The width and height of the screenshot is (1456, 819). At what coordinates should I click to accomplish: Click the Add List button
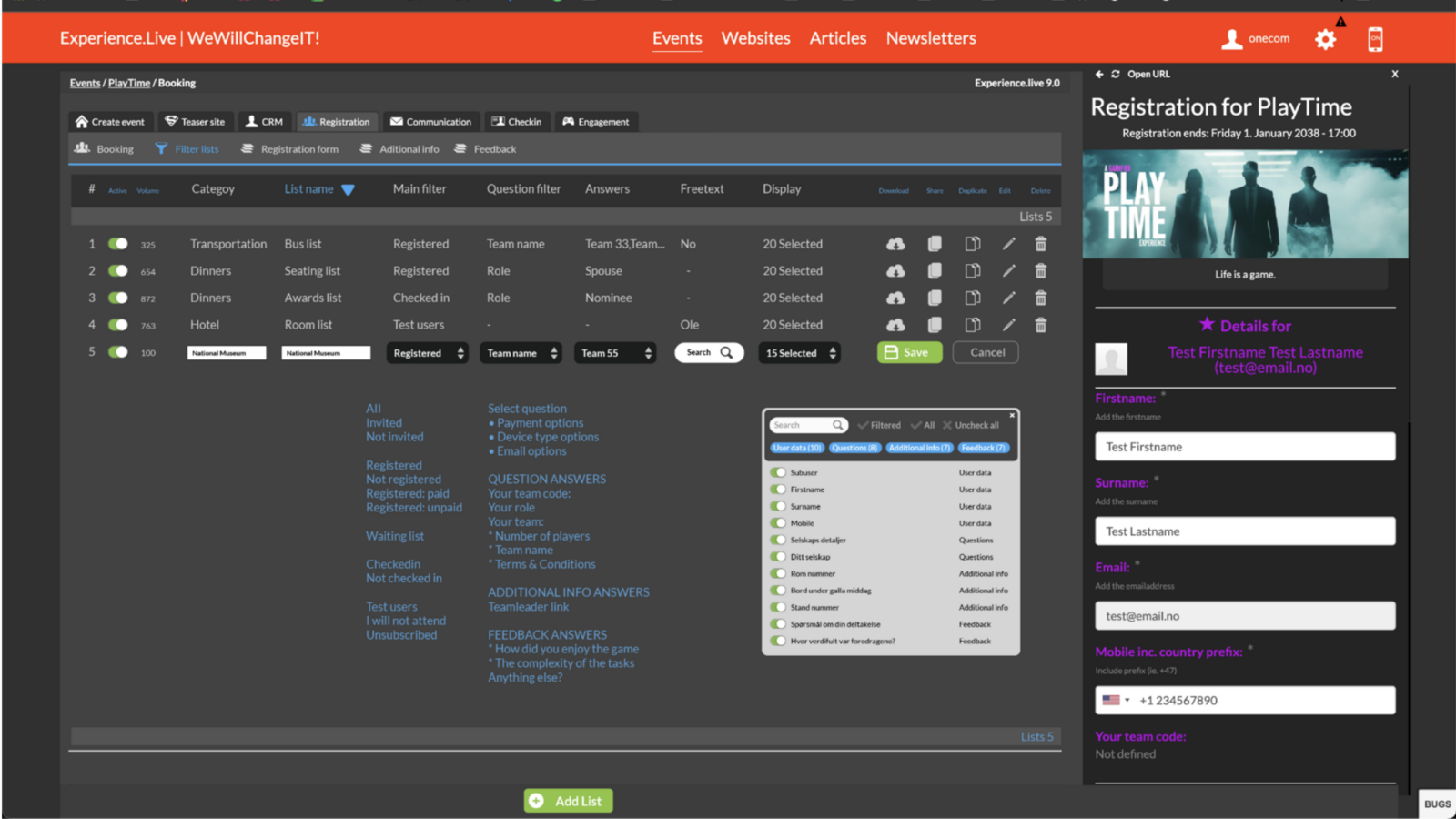[x=568, y=801]
